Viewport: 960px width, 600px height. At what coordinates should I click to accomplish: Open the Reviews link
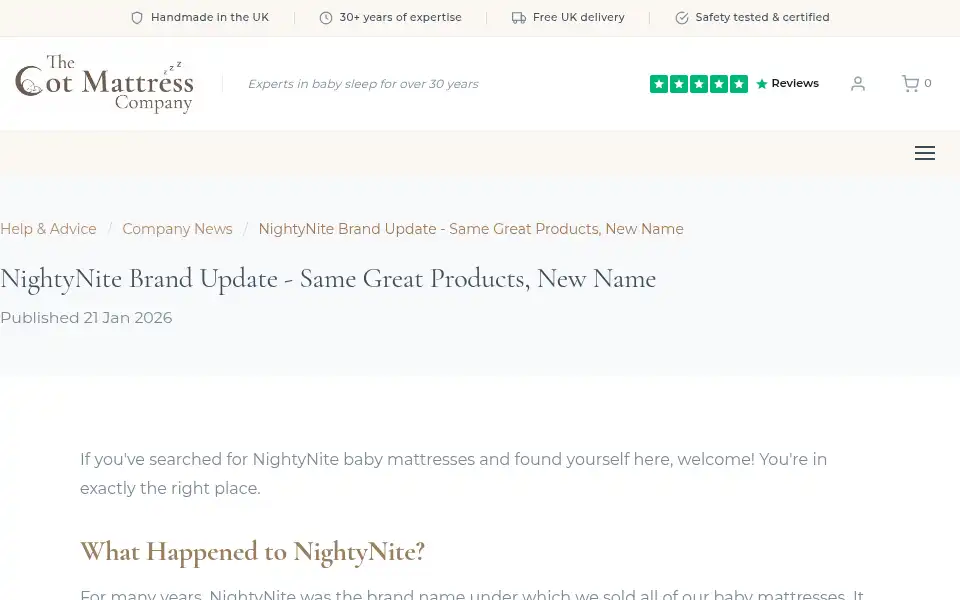coord(795,83)
